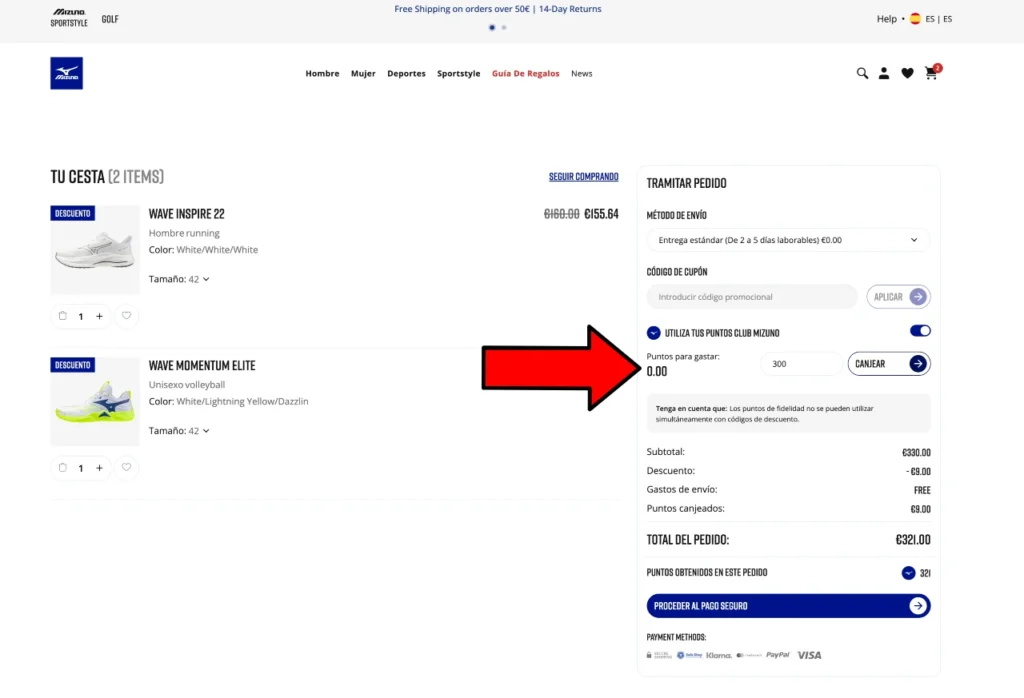
Task: Expand Puntos Obtenidos En Este Pedido
Action: (x=908, y=572)
